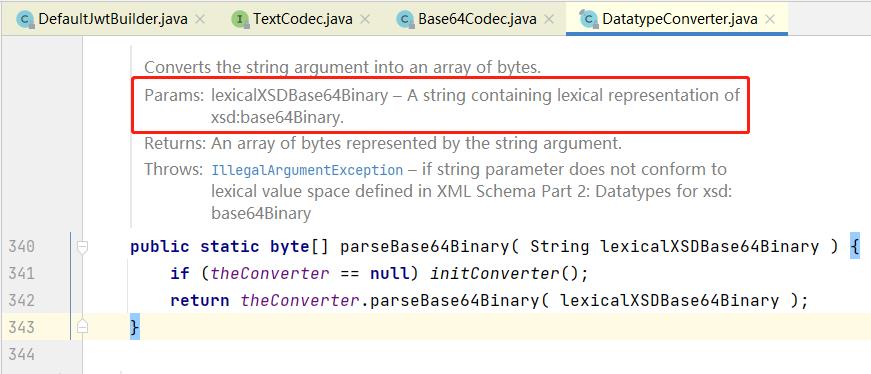The height and width of the screenshot is (374, 871).
Task: Click line number 343 in the gutter
Action: click(21, 327)
